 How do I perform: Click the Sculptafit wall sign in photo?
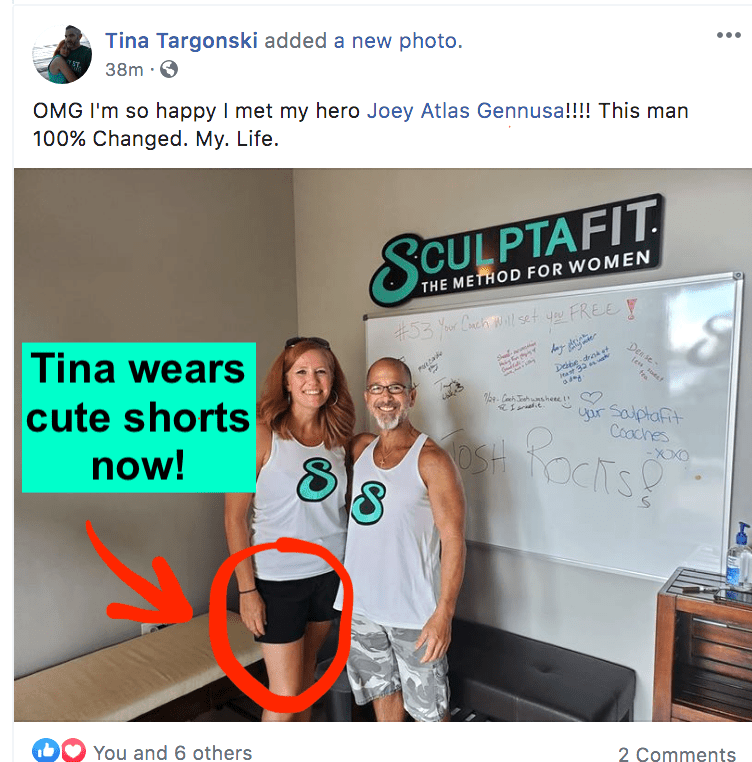pyautogui.click(x=515, y=251)
